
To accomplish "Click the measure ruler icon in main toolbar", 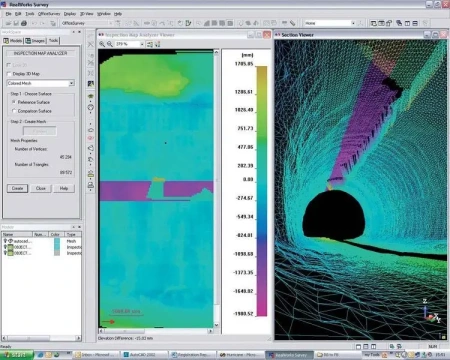I will (292, 23).
